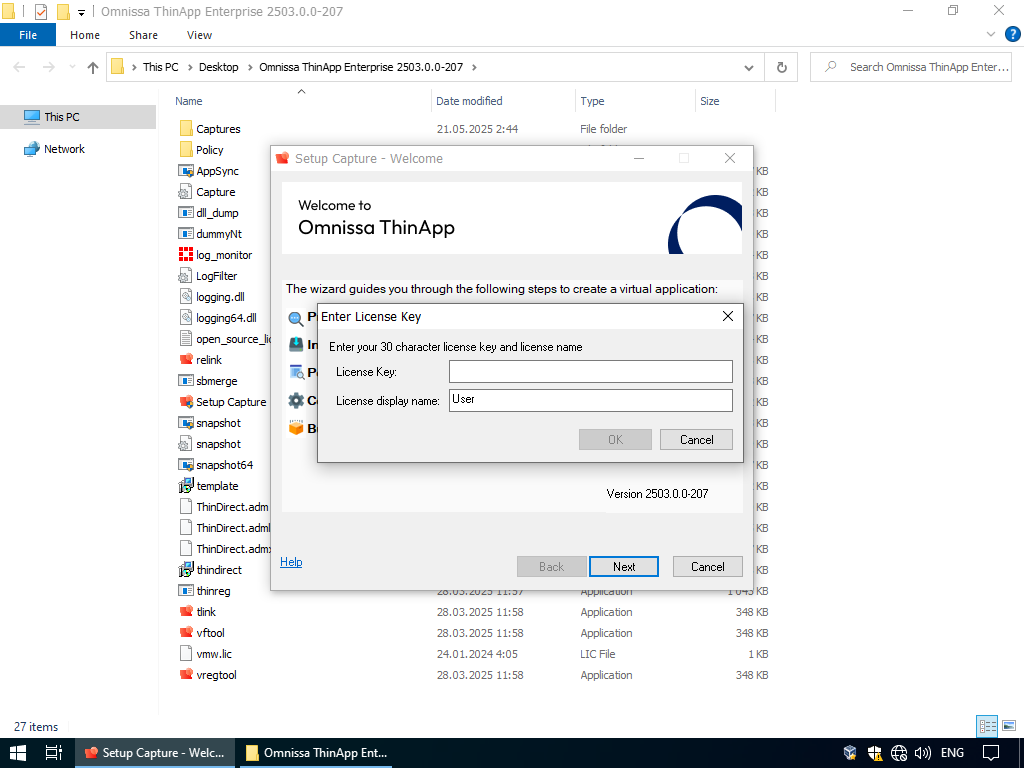The width and height of the screenshot is (1024, 768).
Task: Open the Share ribbon tab
Action: tap(143, 35)
